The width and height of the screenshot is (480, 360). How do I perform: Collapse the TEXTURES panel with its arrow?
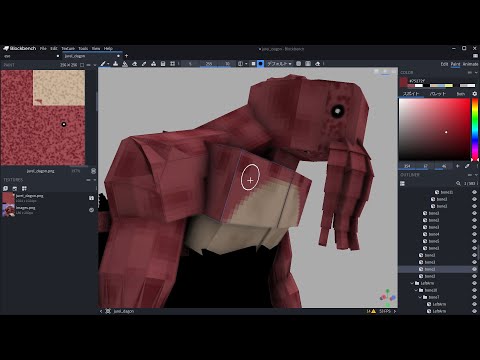[94, 180]
